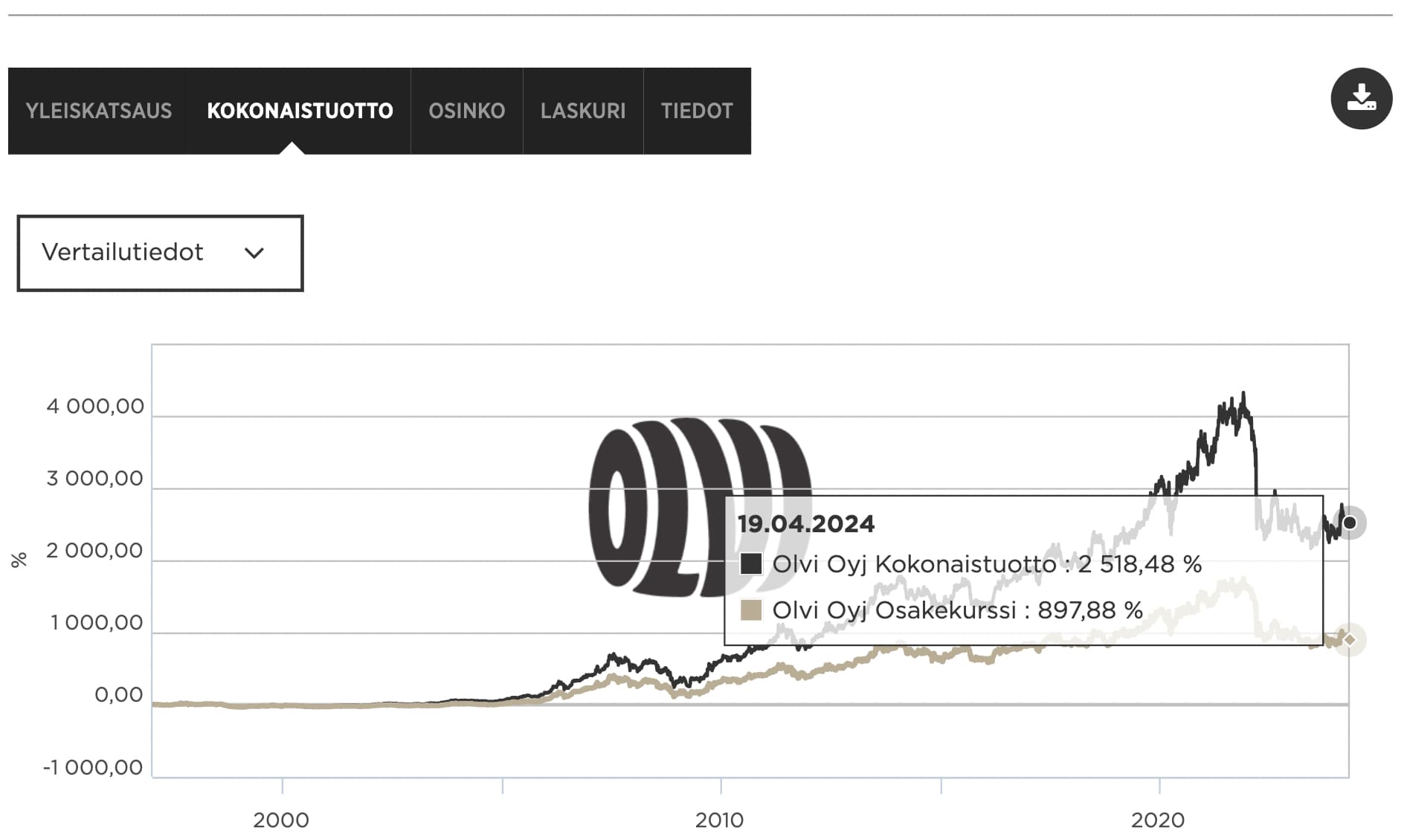The image size is (1410, 840).
Task: Open the Vertailutiedot dropdown
Action: (160, 253)
